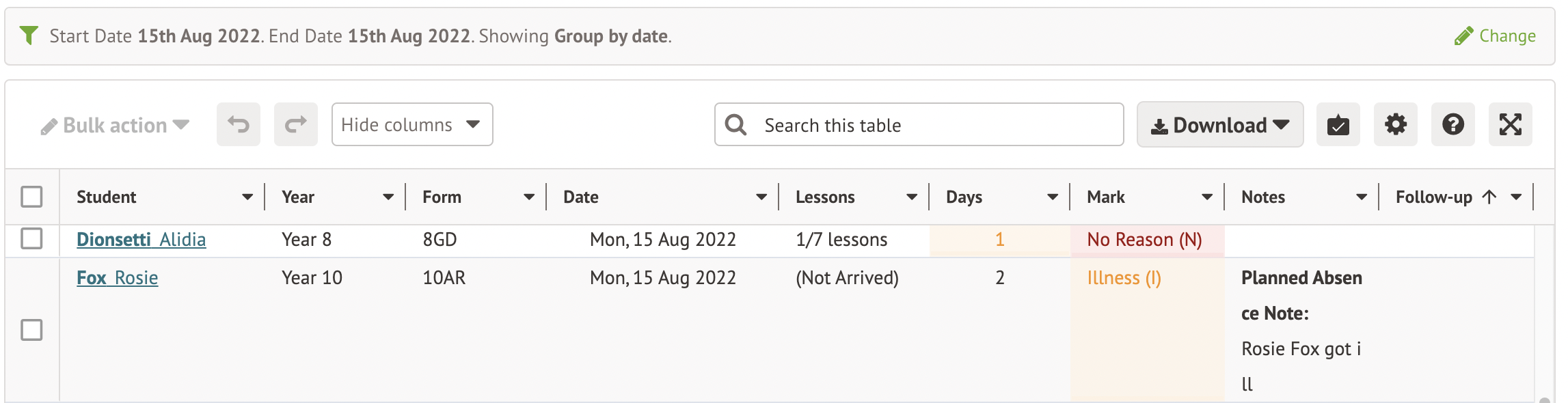This screenshot has height=403, width=1568.
Task: Select the Fox Rosie row checkbox
Action: click(x=31, y=330)
